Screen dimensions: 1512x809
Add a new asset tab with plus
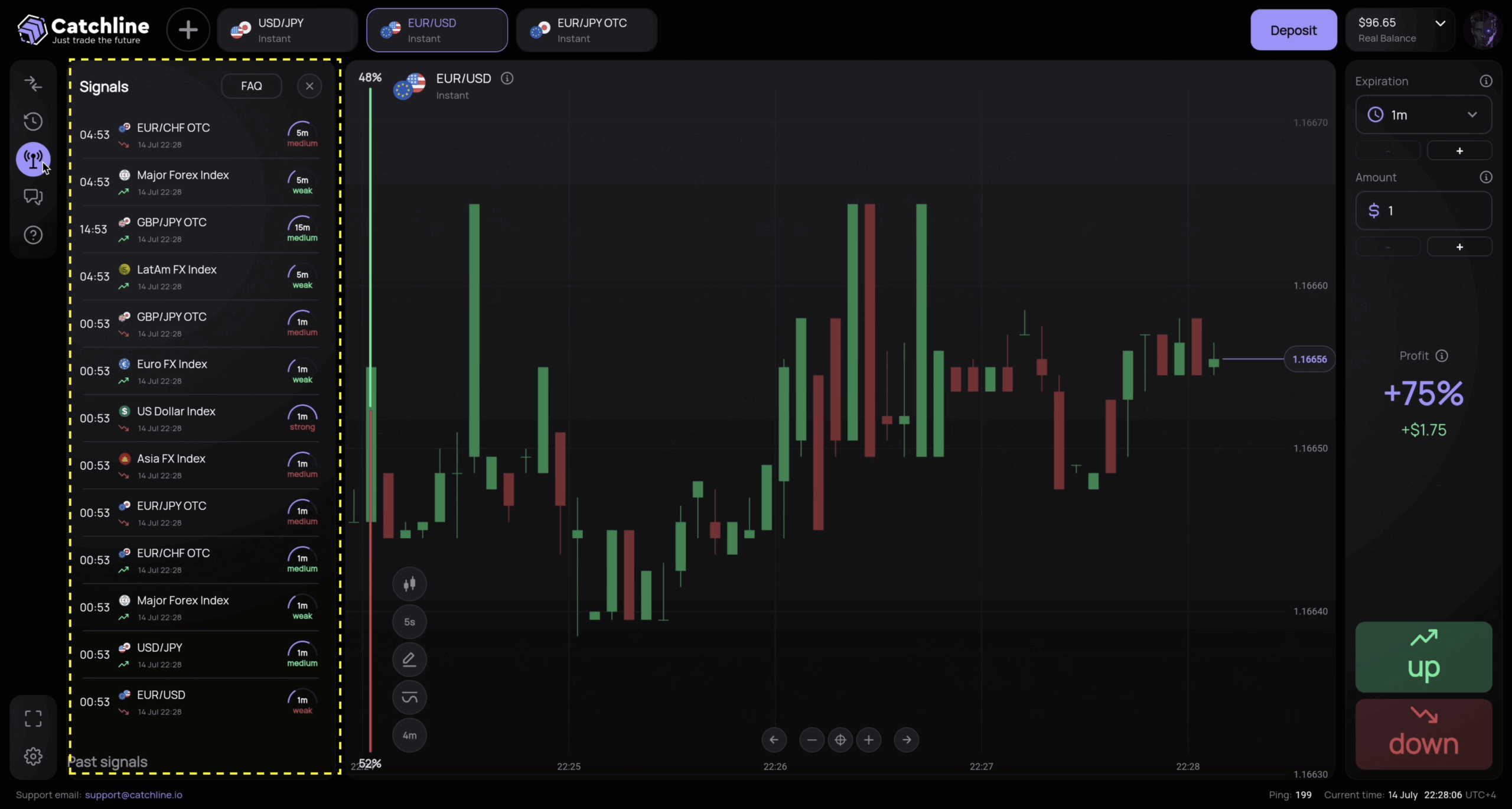[x=188, y=30]
